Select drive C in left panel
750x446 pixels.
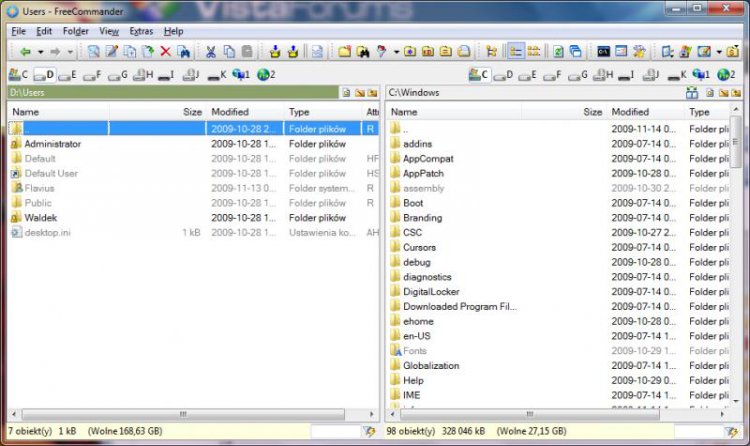(x=18, y=75)
